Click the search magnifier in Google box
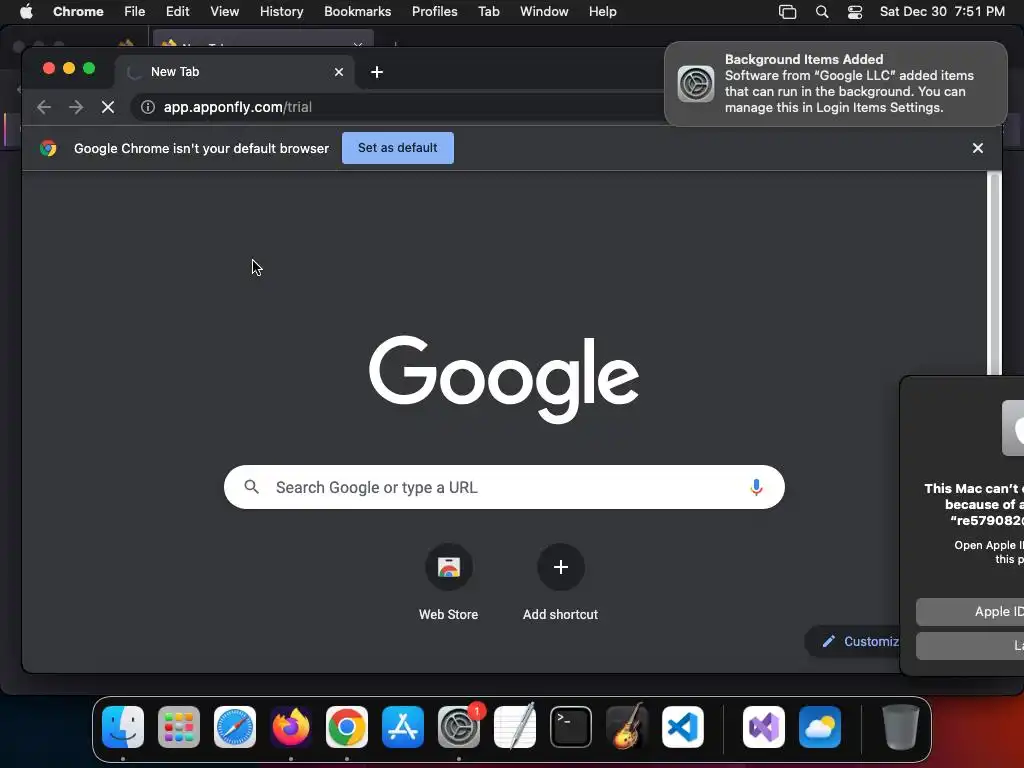Screen dimensions: 1024x768 pos(251,487)
